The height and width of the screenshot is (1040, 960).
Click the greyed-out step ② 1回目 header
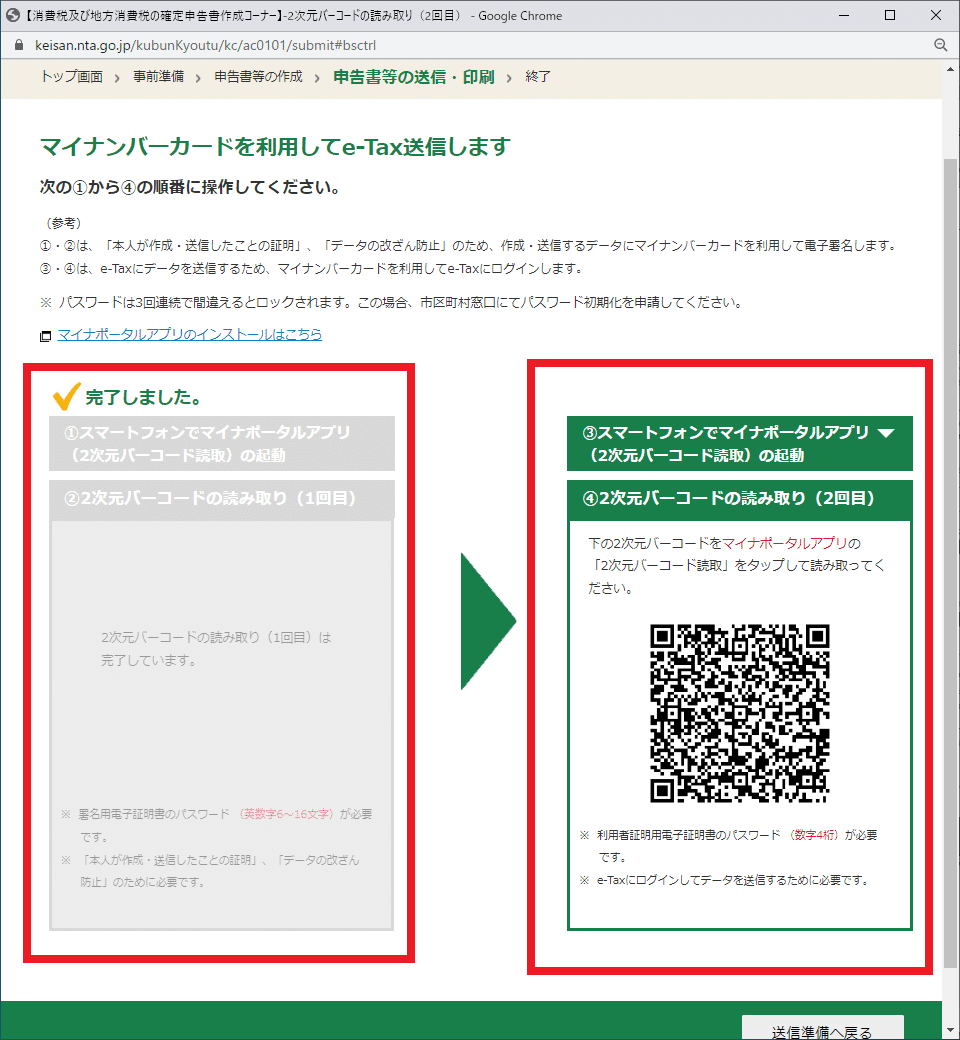tap(222, 499)
